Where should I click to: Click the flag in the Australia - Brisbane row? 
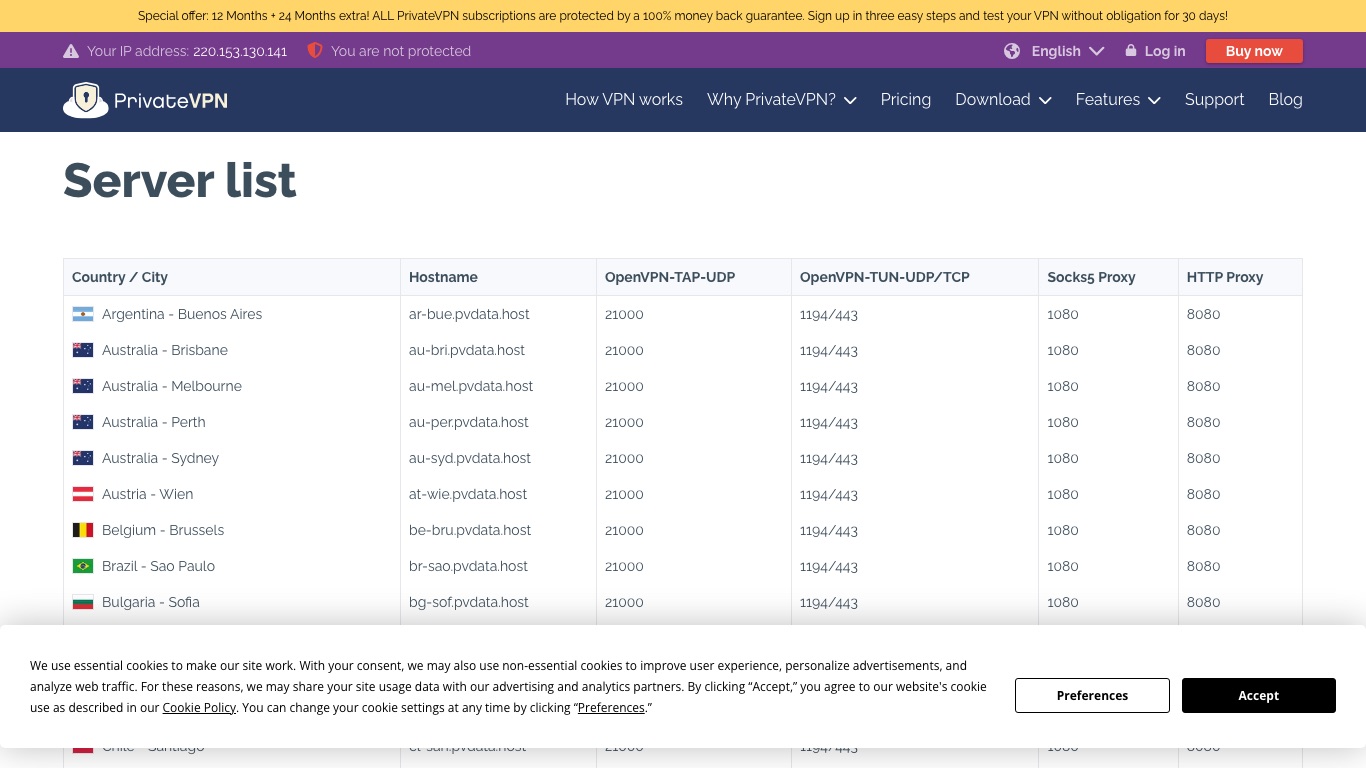(x=83, y=350)
